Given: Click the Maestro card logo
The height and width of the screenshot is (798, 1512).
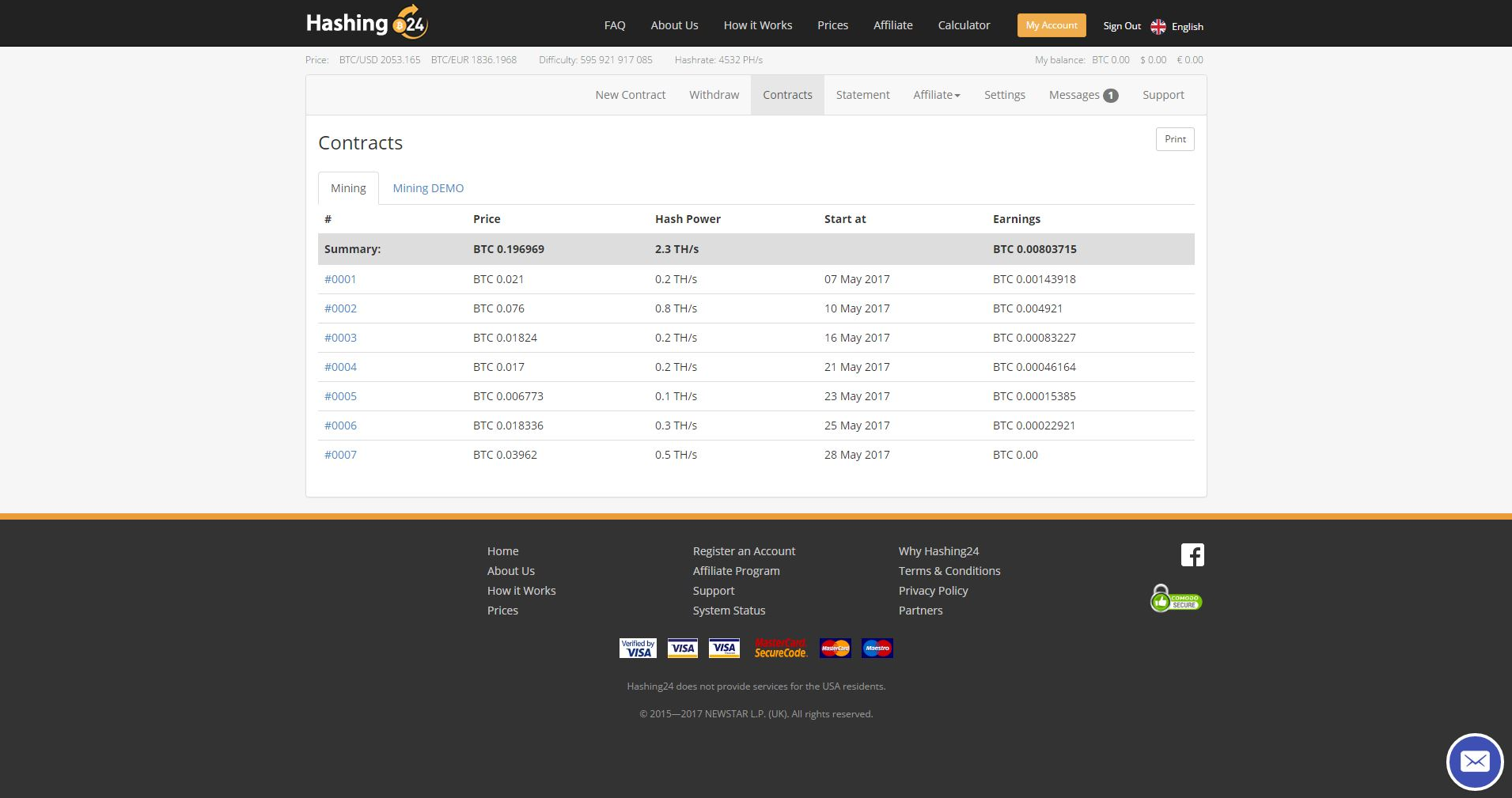Looking at the screenshot, I should pyautogui.click(x=877, y=649).
